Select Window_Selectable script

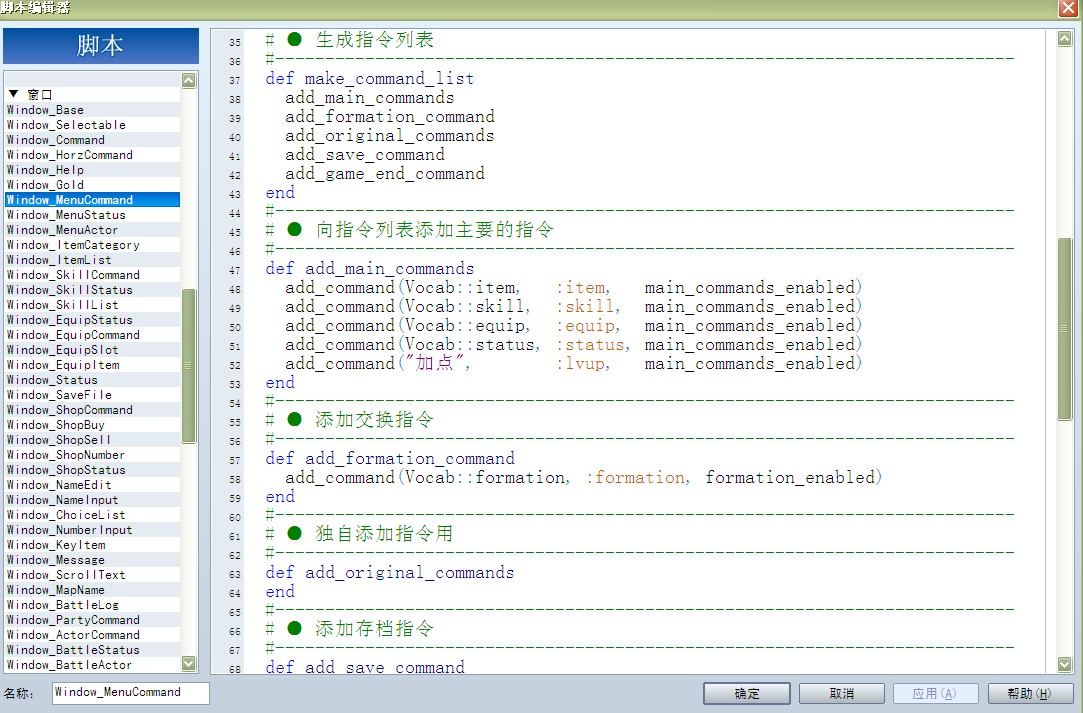pos(93,125)
